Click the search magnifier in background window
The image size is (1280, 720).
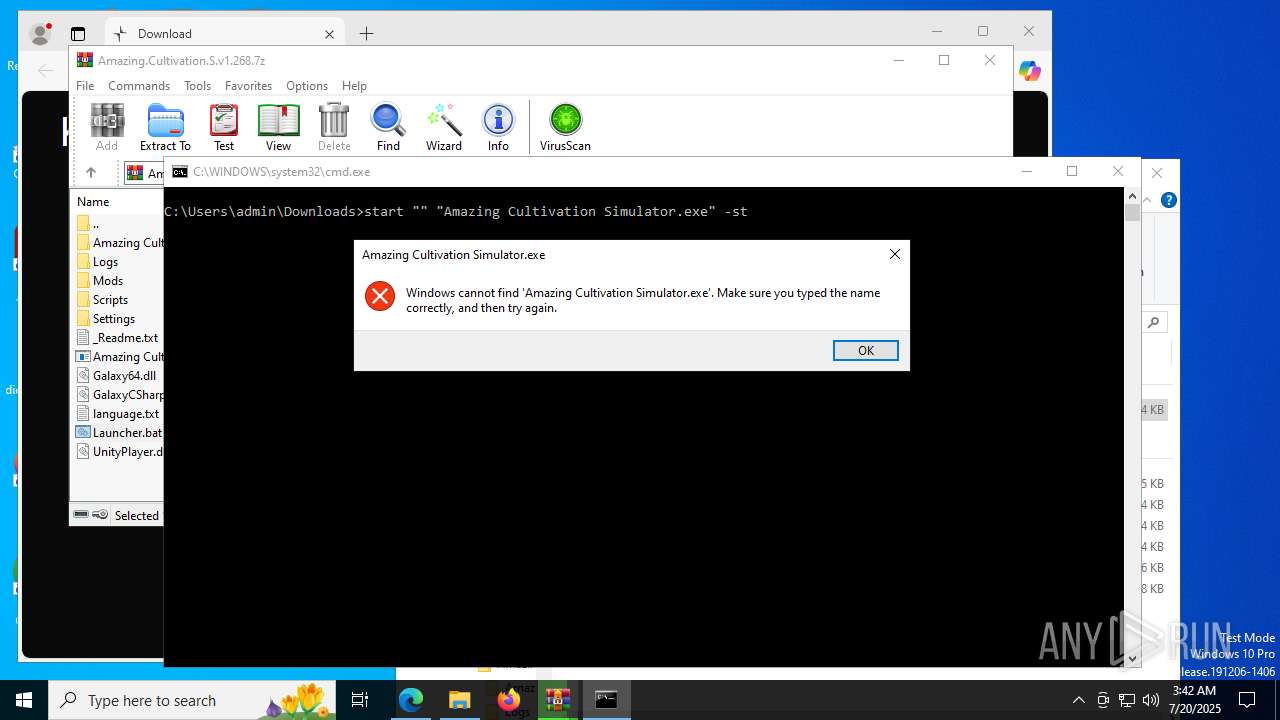pyautogui.click(x=1154, y=323)
